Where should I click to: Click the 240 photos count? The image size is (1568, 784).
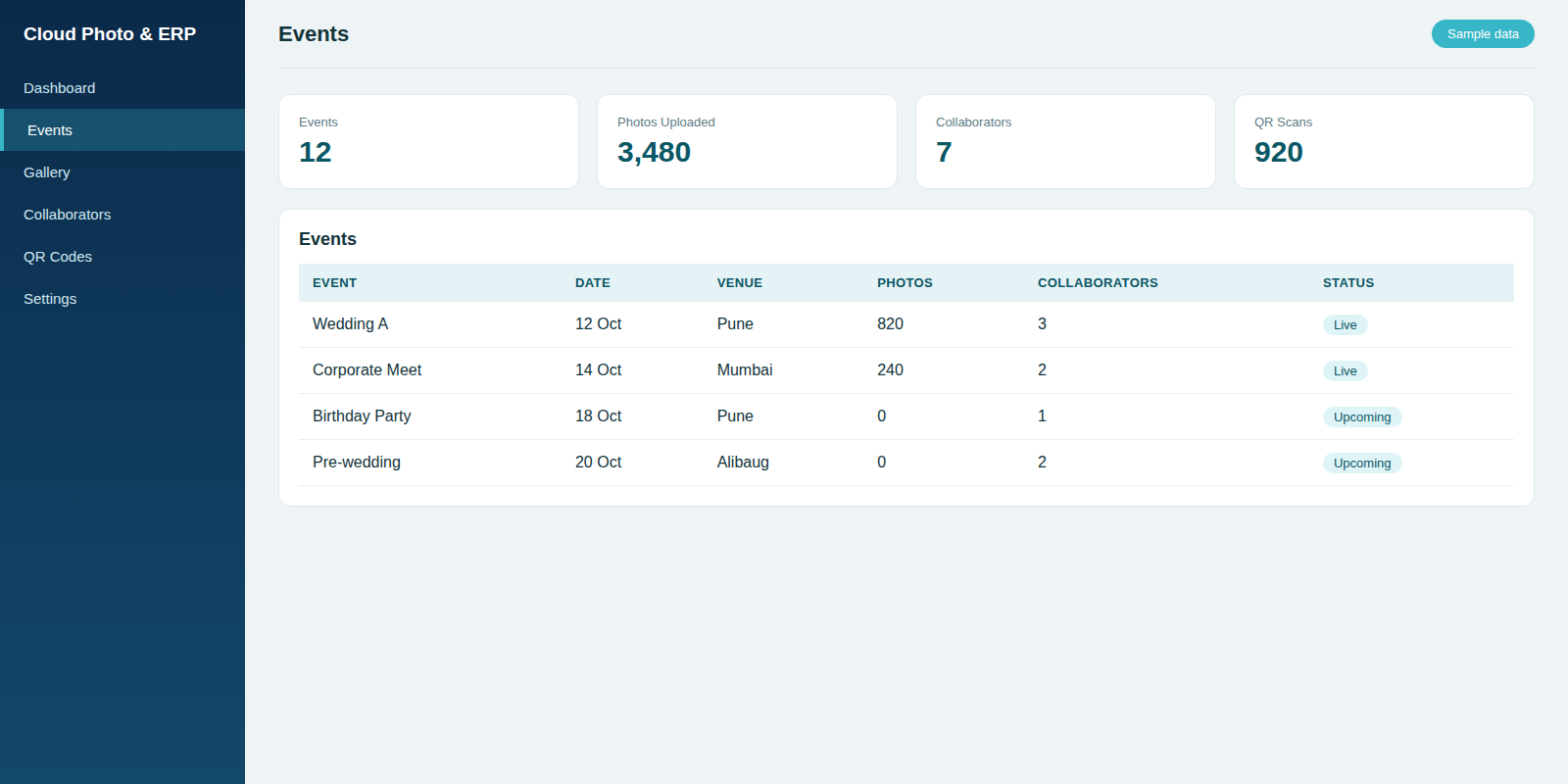pyautogui.click(x=890, y=370)
